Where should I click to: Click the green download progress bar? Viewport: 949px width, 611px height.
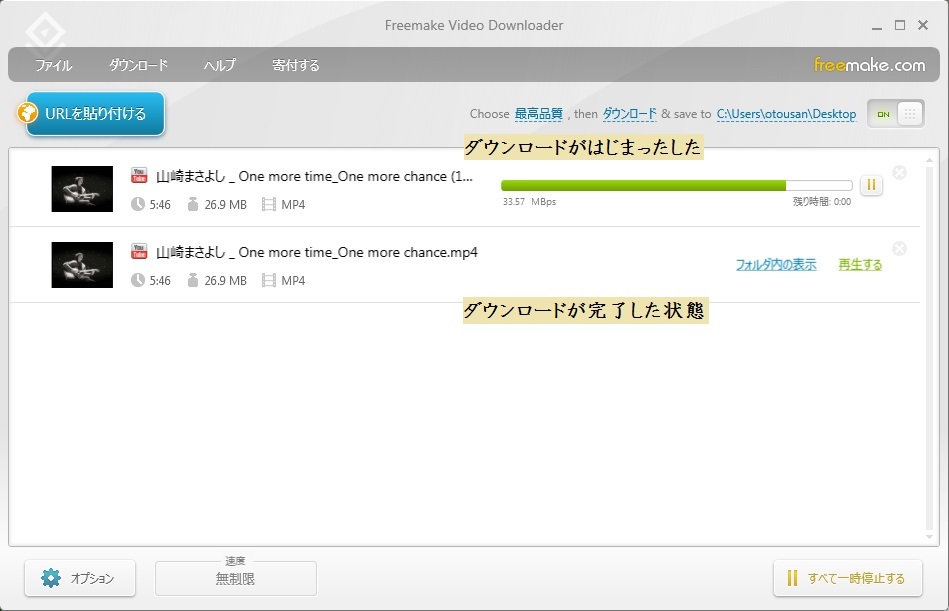pos(677,185)
